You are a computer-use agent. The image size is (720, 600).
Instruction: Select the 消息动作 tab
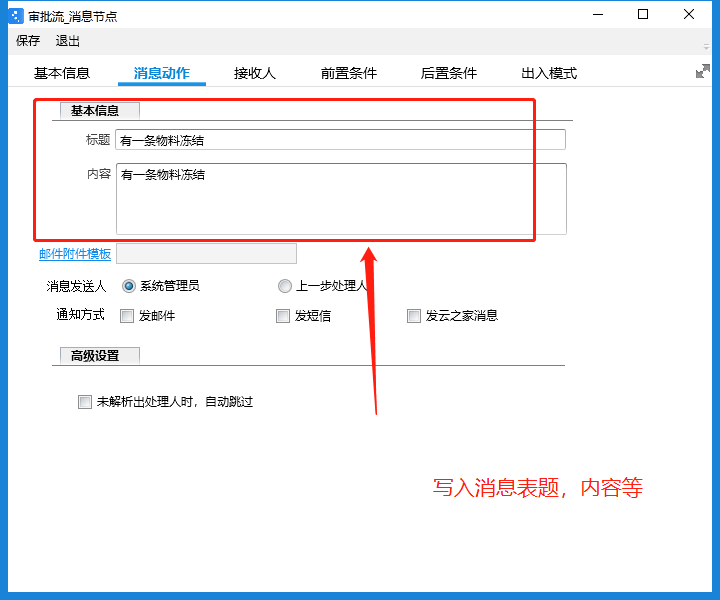pos(162,73)
